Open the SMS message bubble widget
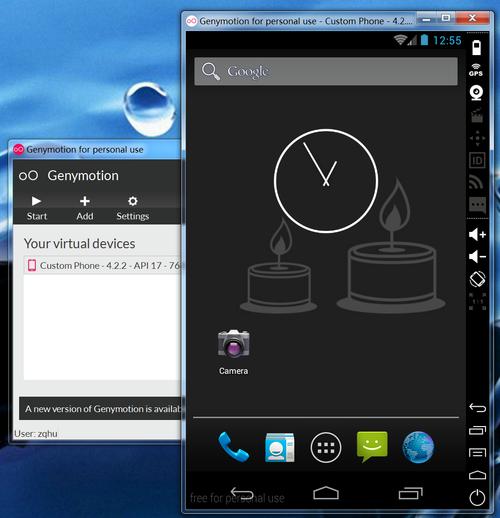500x518 pixels. point(477,205)
